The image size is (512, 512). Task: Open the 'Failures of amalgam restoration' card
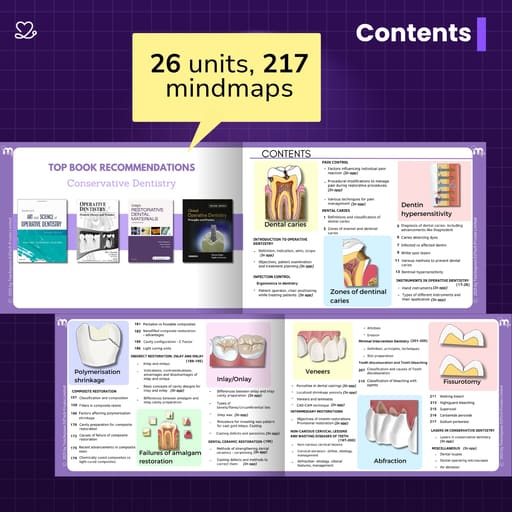[x=169, y=438]
